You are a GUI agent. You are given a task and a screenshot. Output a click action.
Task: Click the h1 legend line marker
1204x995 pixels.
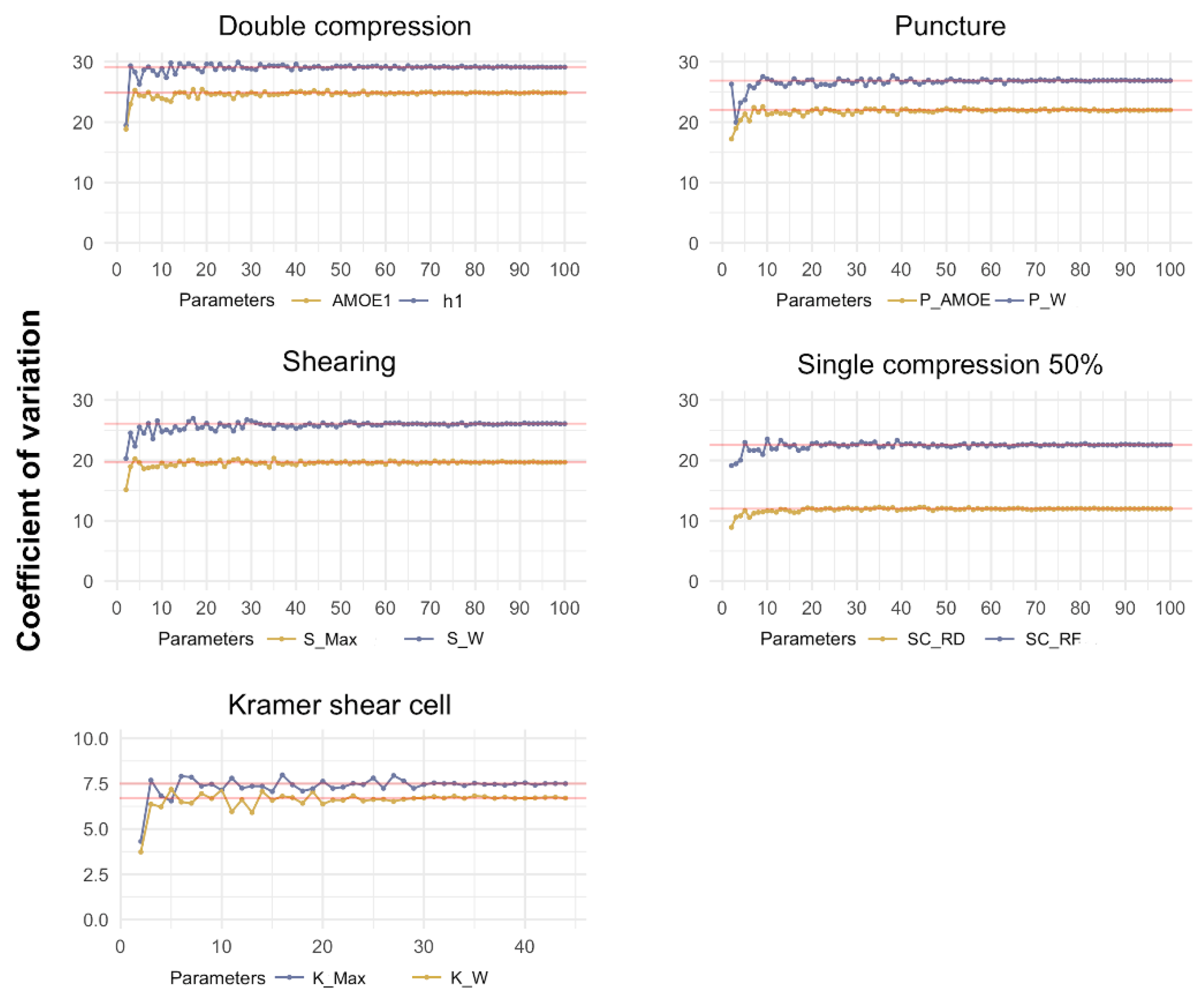point(413,300)
